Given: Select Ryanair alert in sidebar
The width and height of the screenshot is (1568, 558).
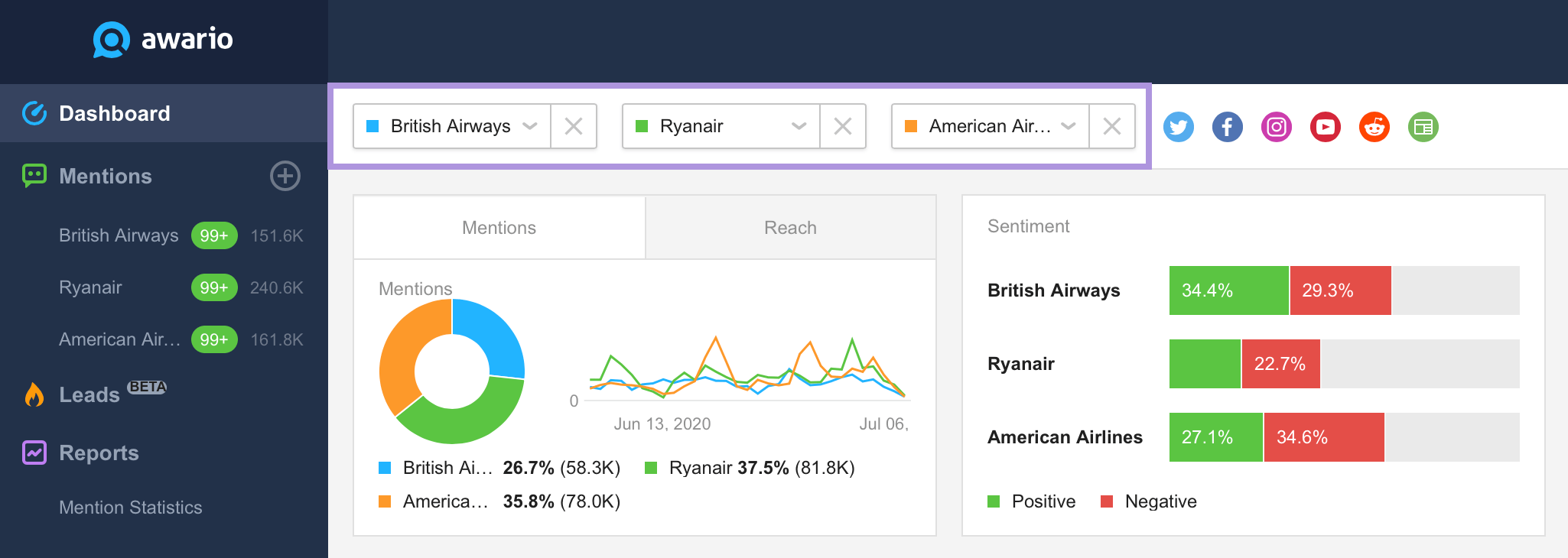Looking at the screenshot, I should (x=90, y=287).
